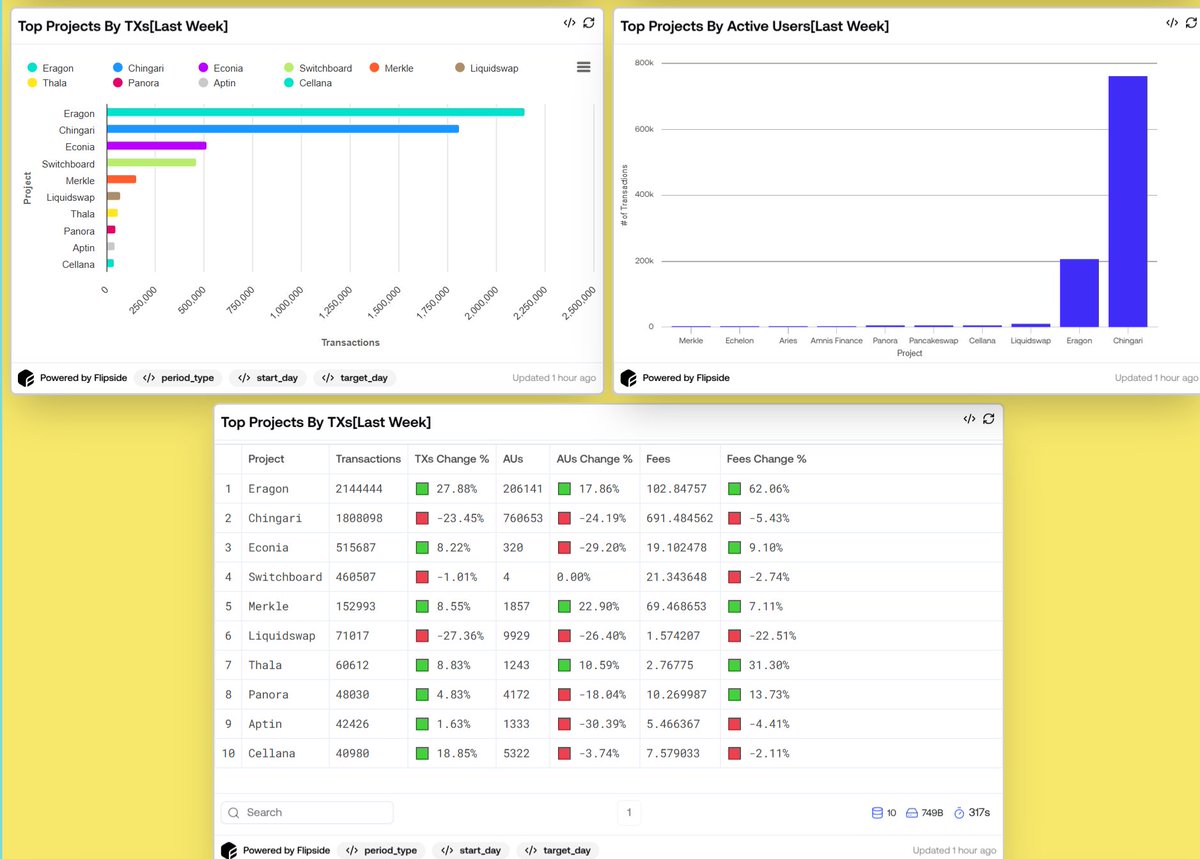This screenshot has height=859, width=1200.
Task: Sort table by TXs Change % column header
Action: [452, 459]
